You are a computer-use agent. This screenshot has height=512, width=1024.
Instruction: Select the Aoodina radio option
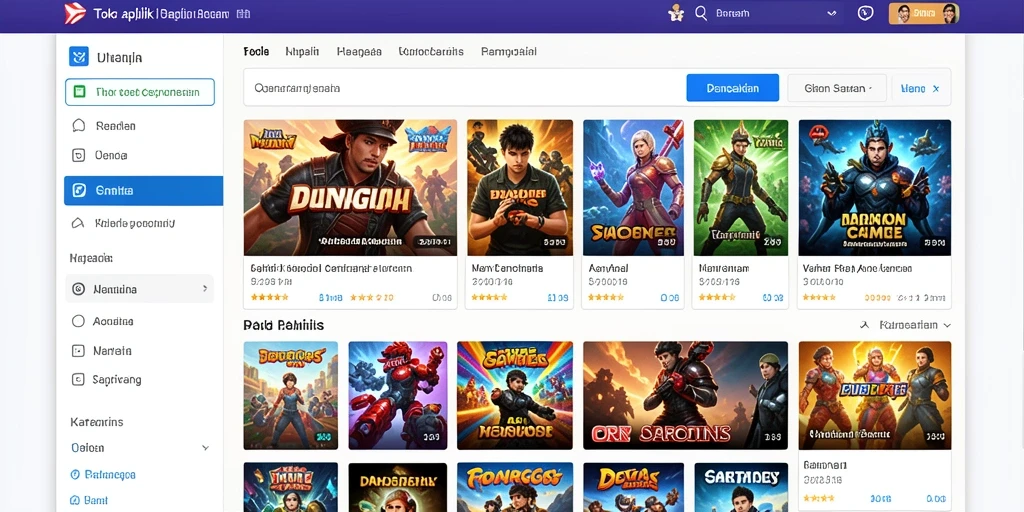click(78, 321)
